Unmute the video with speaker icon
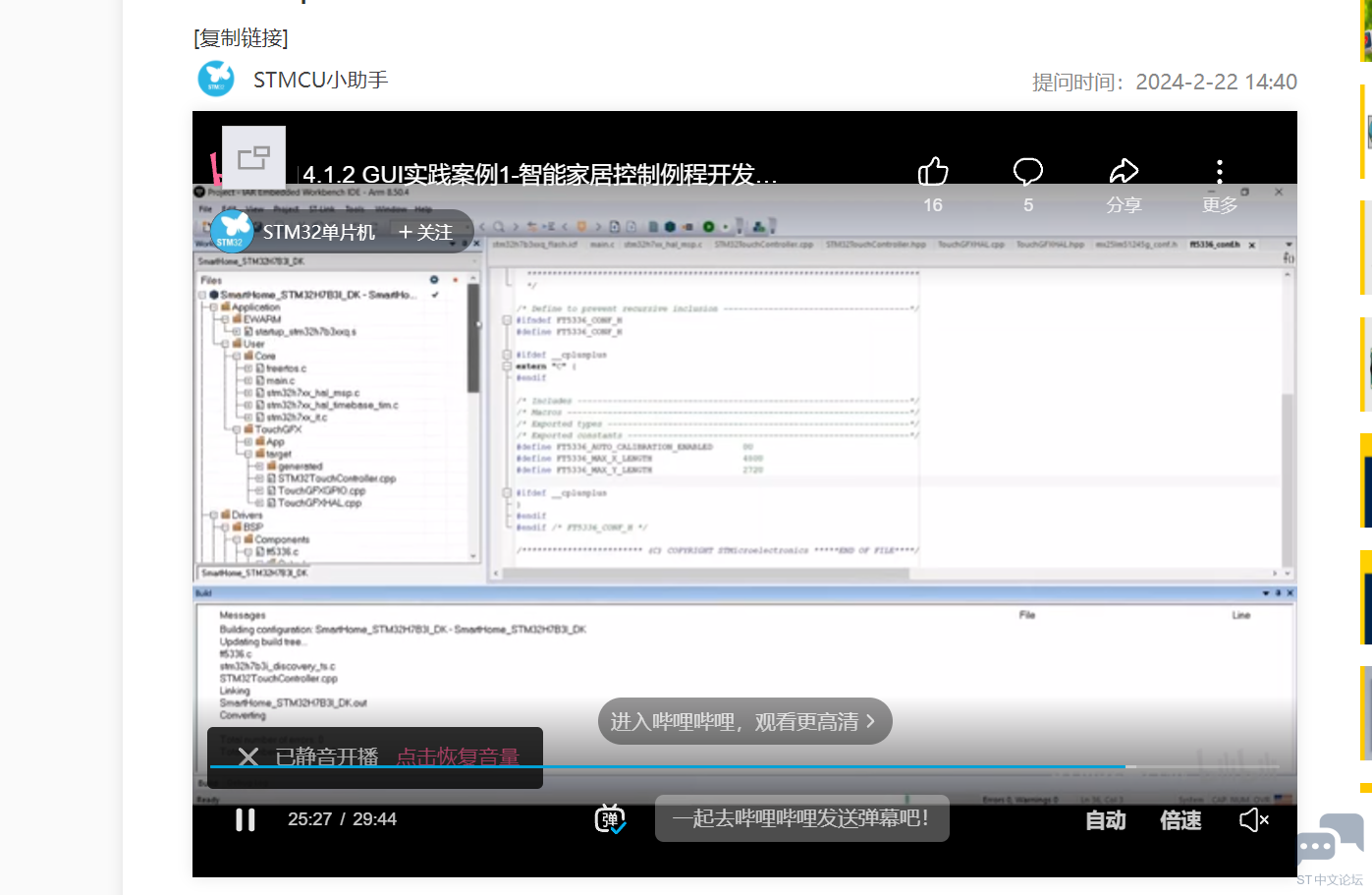This screenshot has height=895, width=1372. 1254,820
